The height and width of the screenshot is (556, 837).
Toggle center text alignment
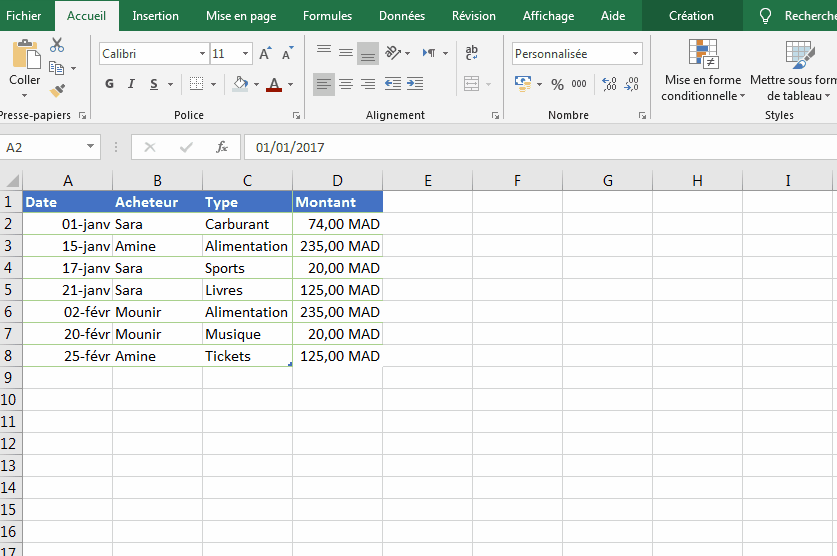pos(346,84)
